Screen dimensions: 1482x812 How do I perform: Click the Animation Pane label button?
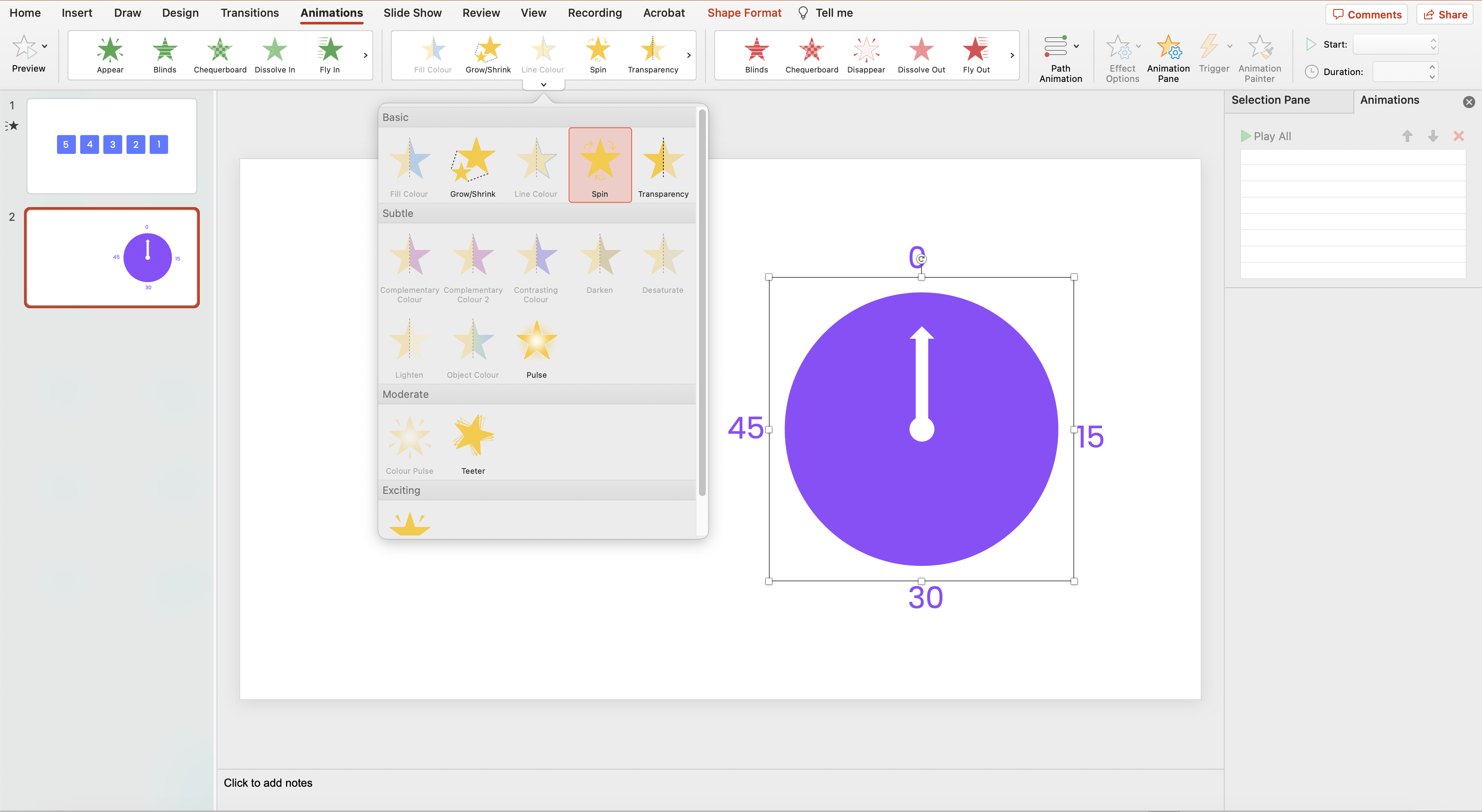coord(1168,57)
